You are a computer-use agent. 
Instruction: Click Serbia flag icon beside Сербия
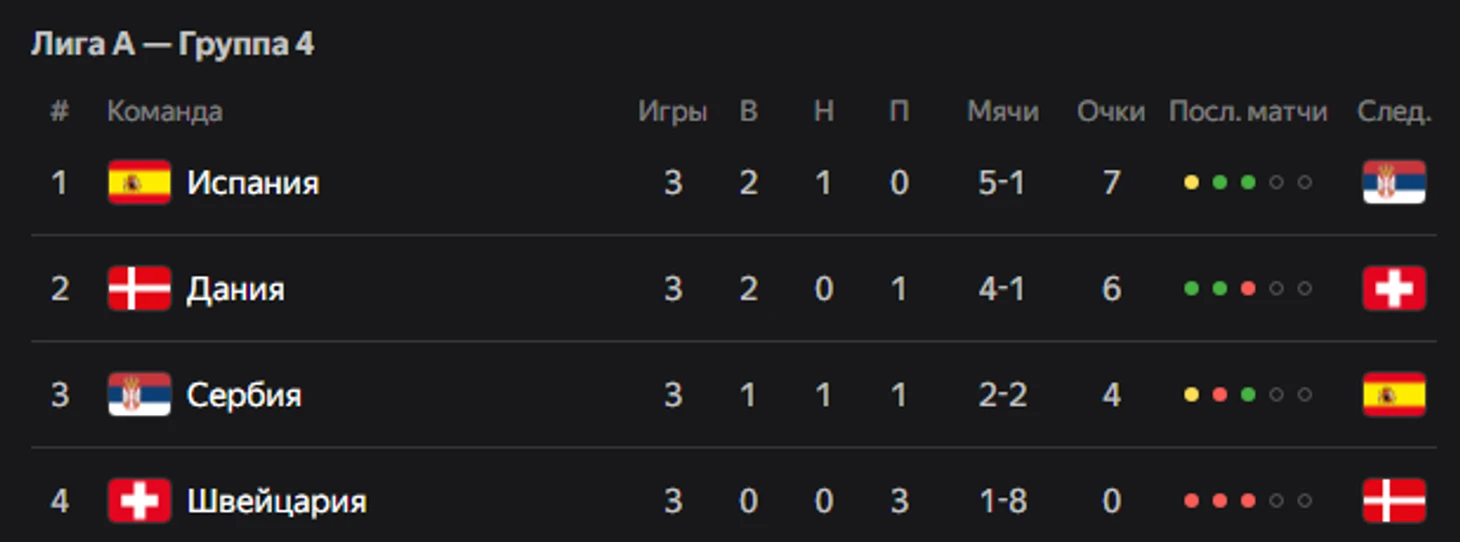click(139, 395)
